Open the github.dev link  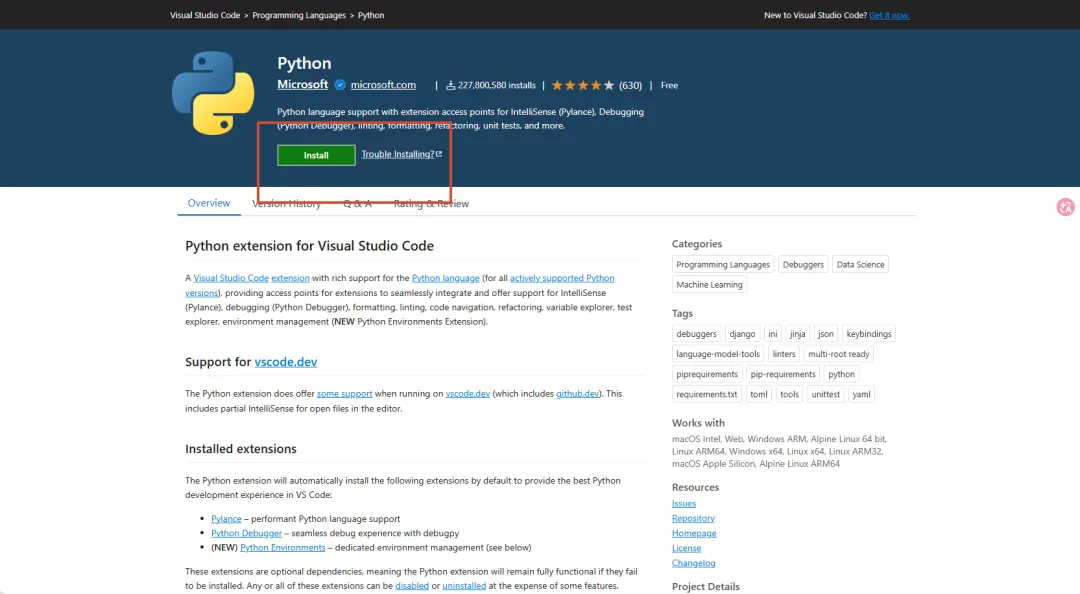pos(577,394)
